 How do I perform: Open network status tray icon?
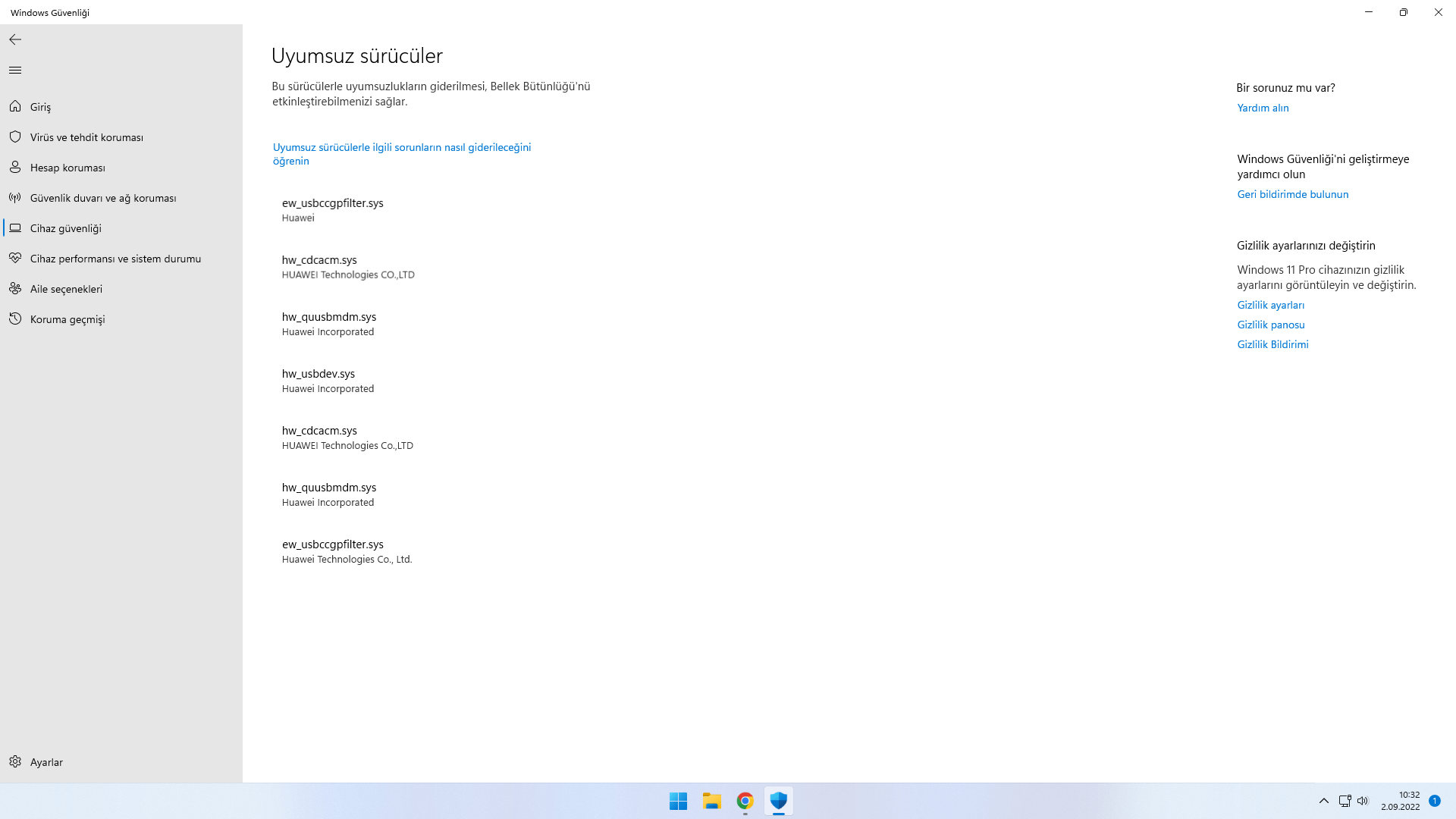(x=1345, y=801)
